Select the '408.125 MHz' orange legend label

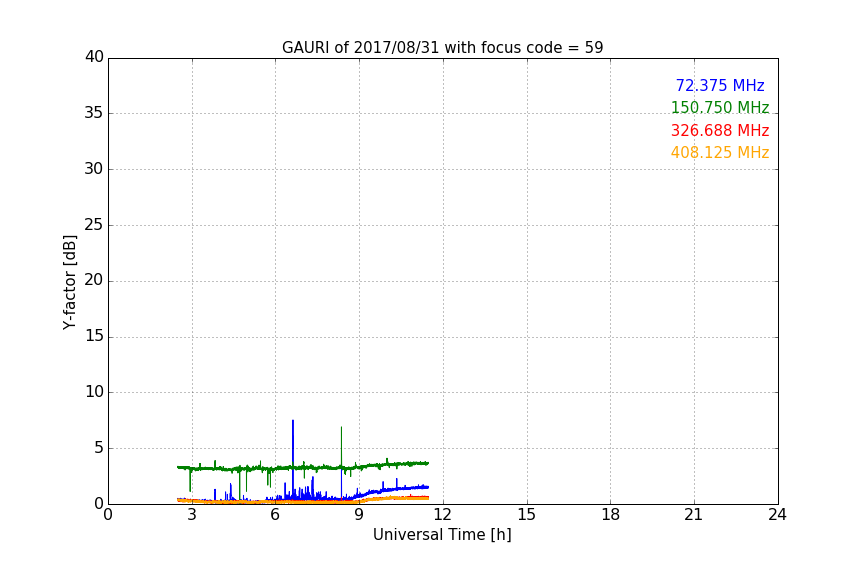pyautogui.click(x=720, y=153)
